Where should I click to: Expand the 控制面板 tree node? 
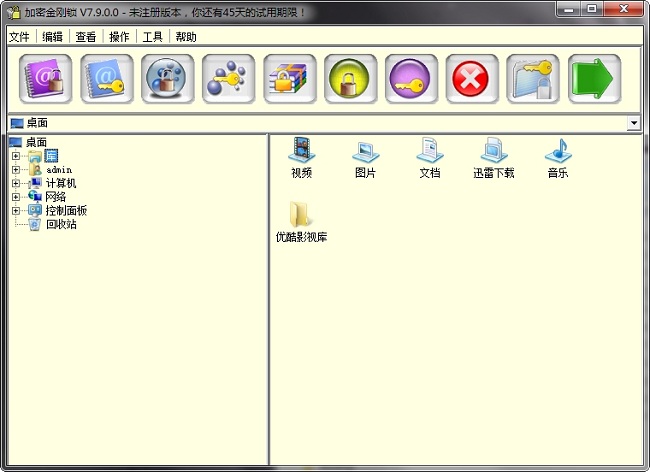pyautogui.click(x=16, y=211)
